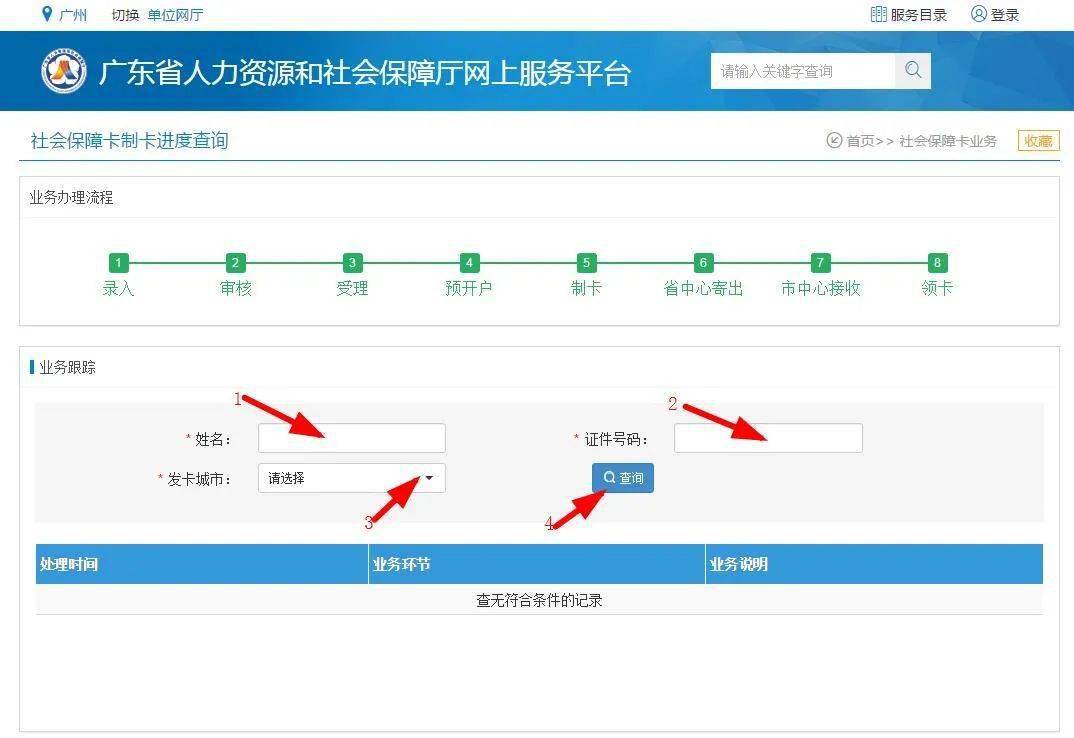Open the 服务目录 menu item
Screen dimensions: 1074x738
919,15
